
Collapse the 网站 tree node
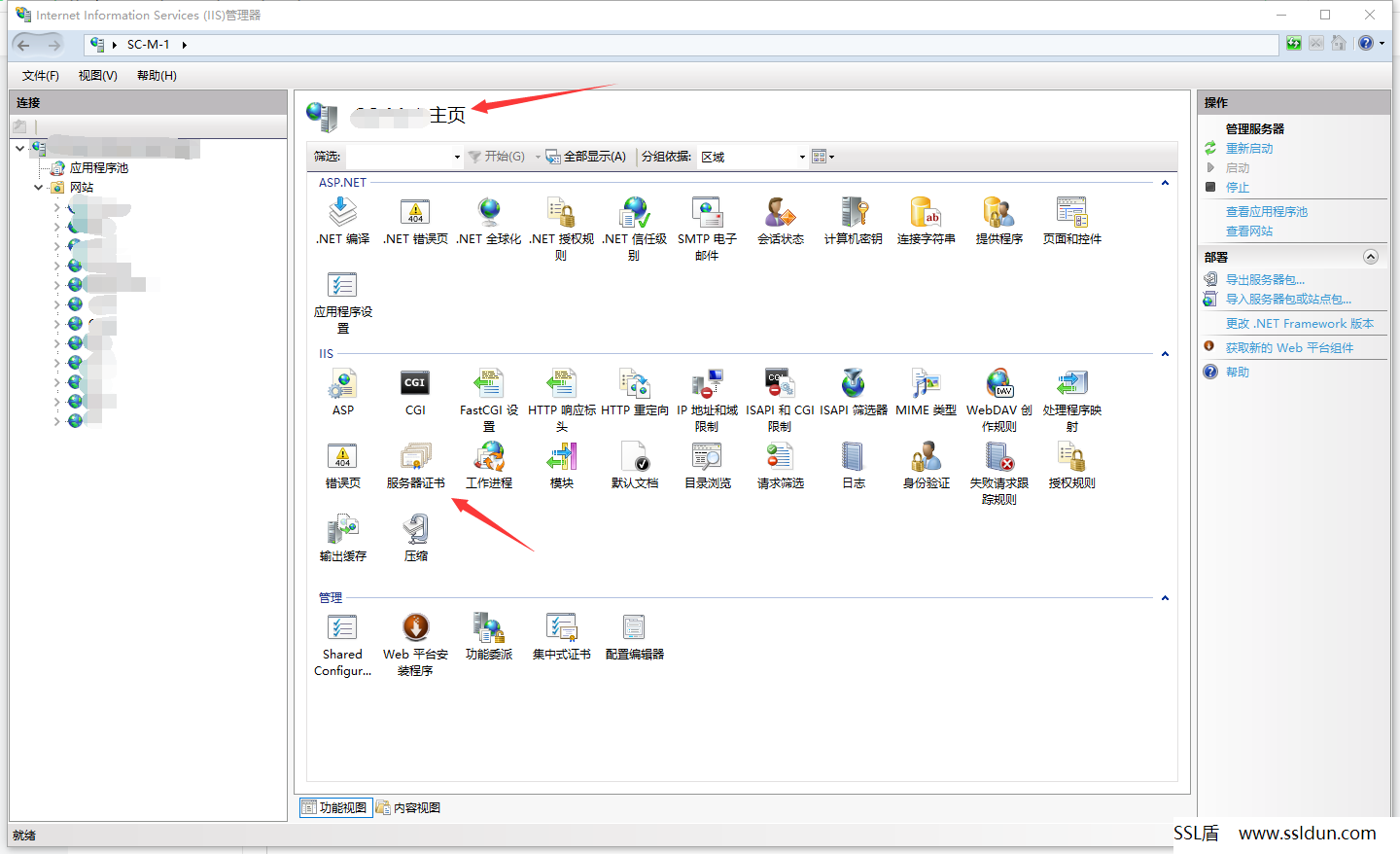pos(39,188)
